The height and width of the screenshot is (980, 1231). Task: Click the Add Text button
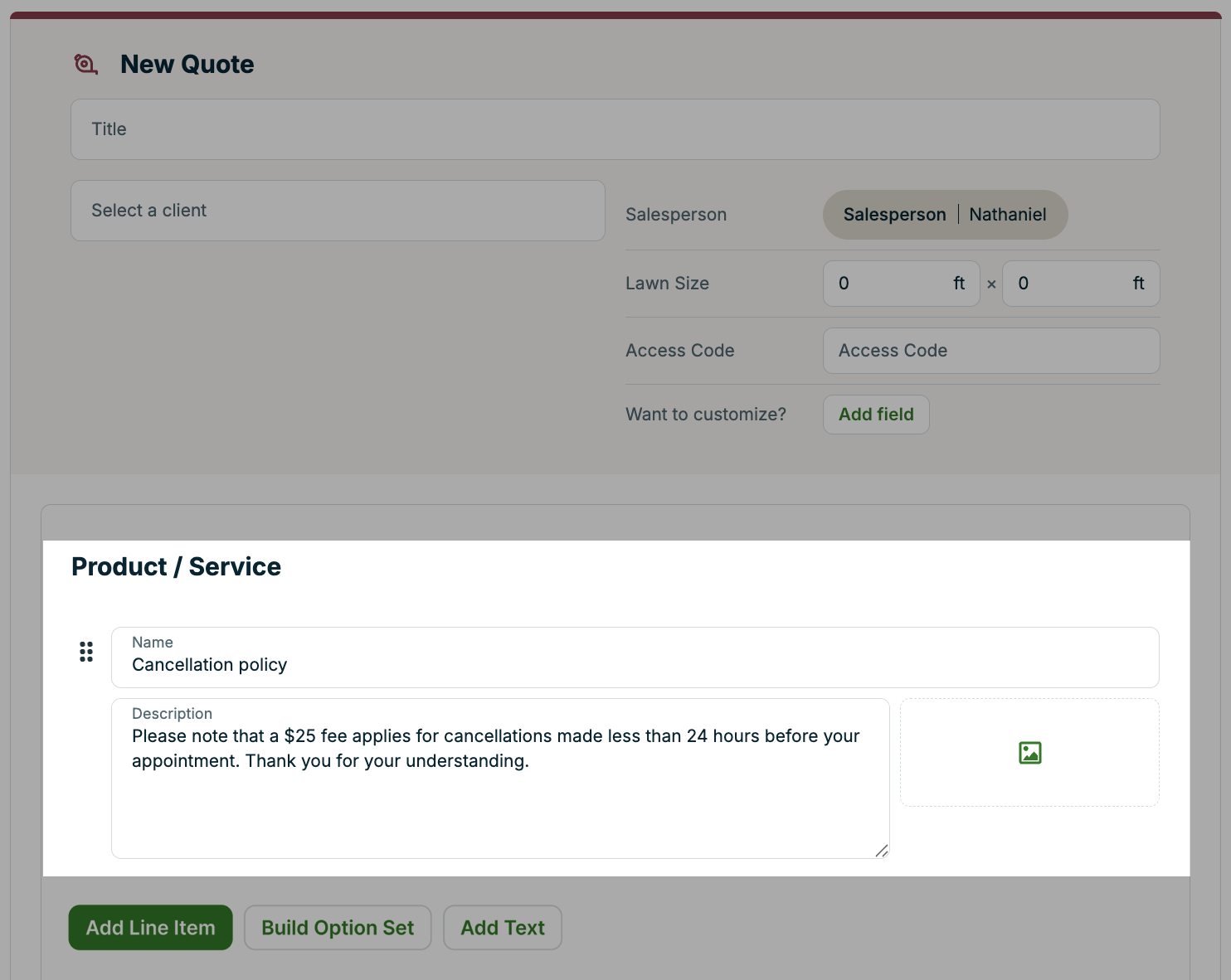pos(503,928)
